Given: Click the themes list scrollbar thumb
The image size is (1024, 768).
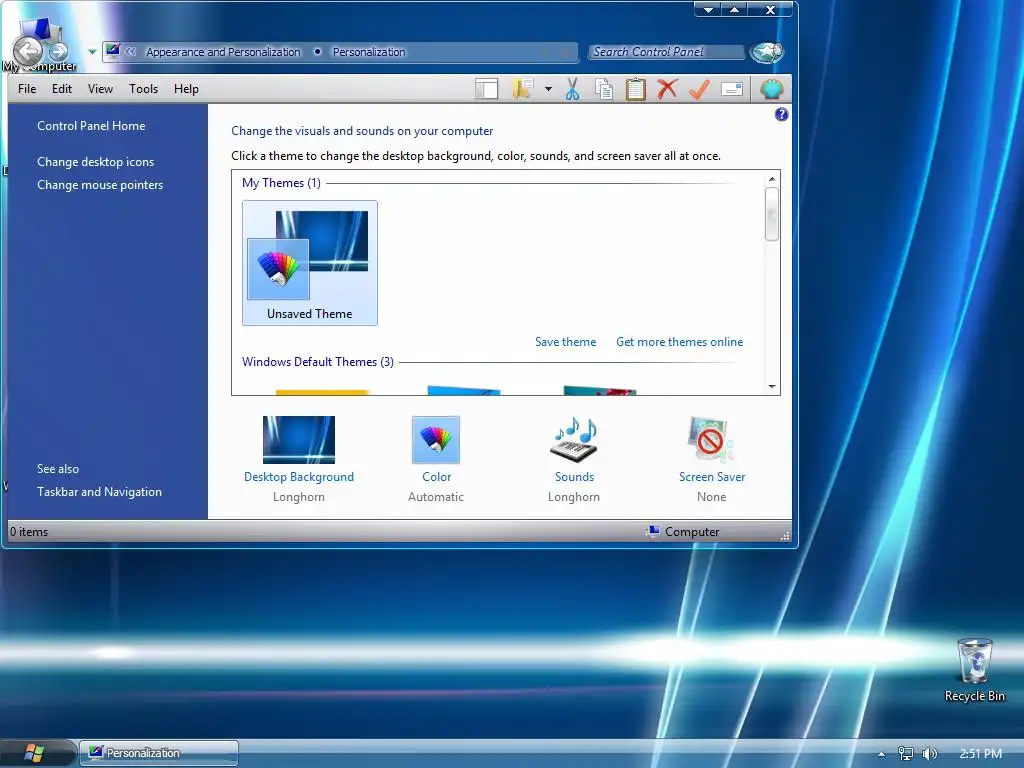Looking at the screenshot, I should point(772,214).
